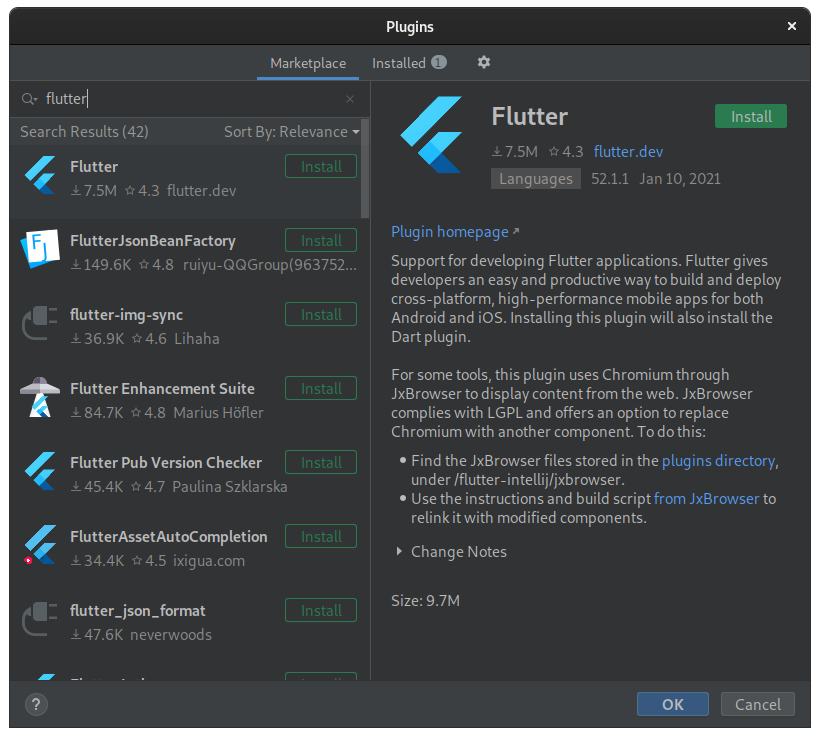The height and width of the screenshot is (737, 820).
Task: Open the flutter.dev vendor link
Action: [628, 152]
